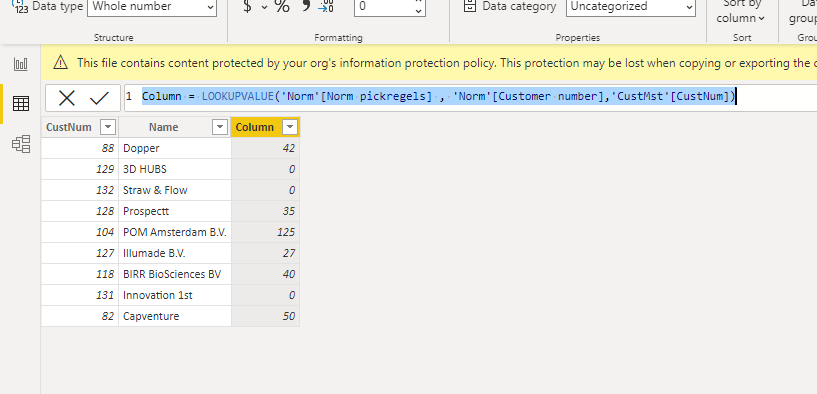Select the Prospectt name cell
This screenshot has width=817, height=394.
[175, 211]
